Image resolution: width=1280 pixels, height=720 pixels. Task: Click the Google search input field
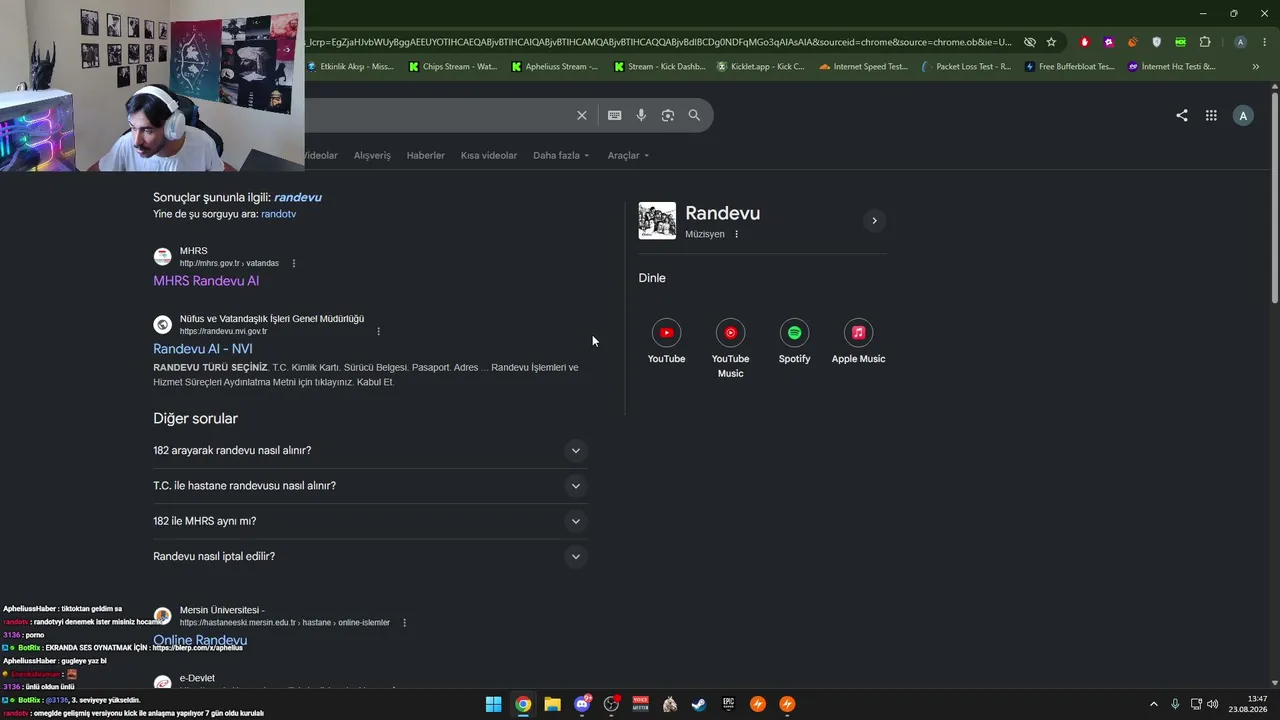click(x=437, y=115)
